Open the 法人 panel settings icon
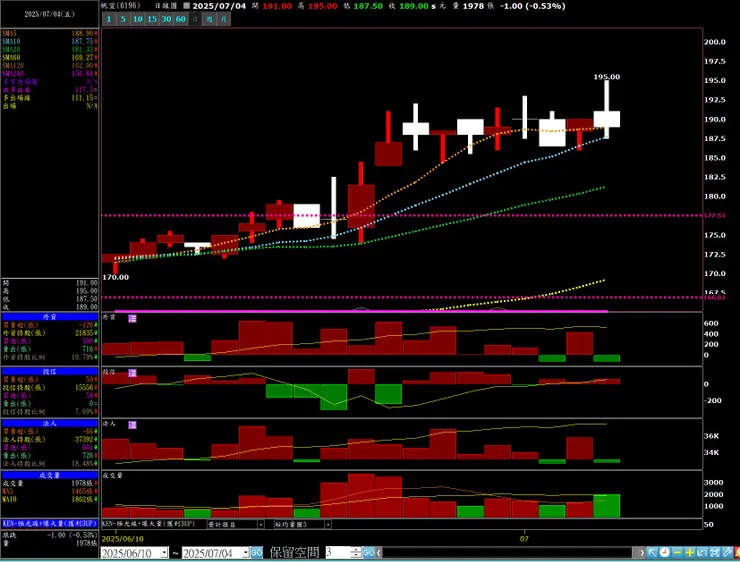Image resolution: width=740 pixels, height=562 pixels. (133, 425)
